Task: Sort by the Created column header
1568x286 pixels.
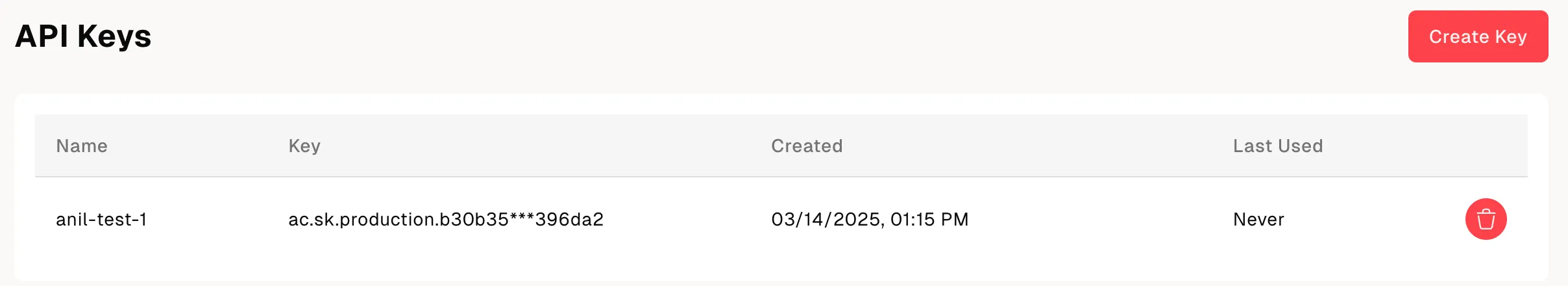Action: [x=807, y=146]
